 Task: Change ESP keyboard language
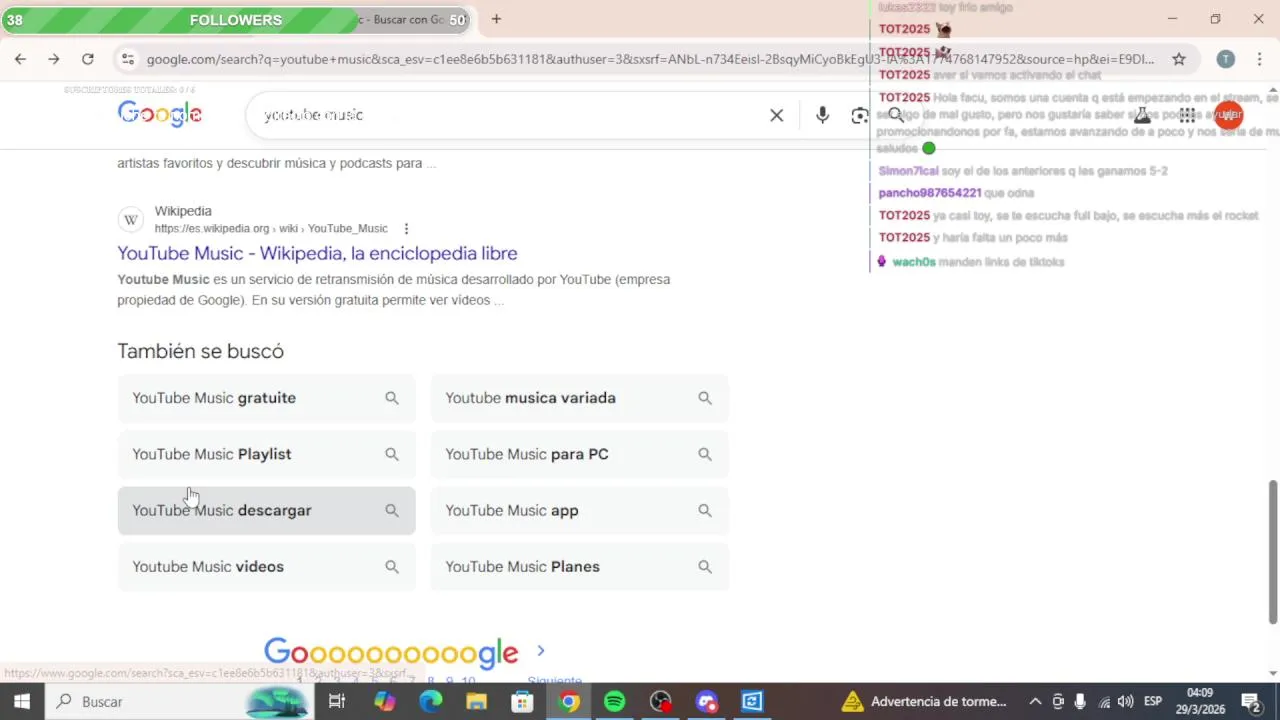tap(1153, 701)
